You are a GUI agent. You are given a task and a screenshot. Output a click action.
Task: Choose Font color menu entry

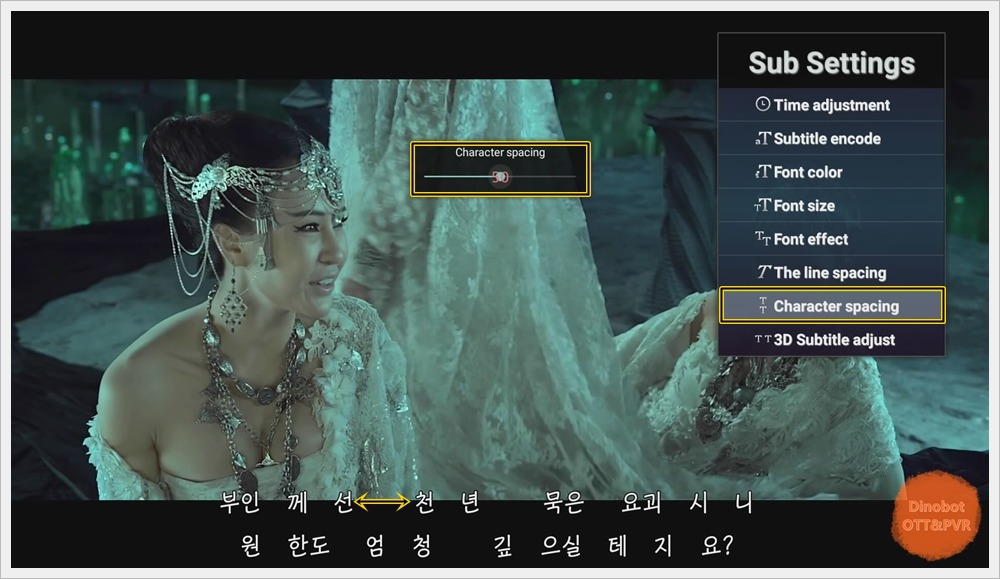coord(831,172)
